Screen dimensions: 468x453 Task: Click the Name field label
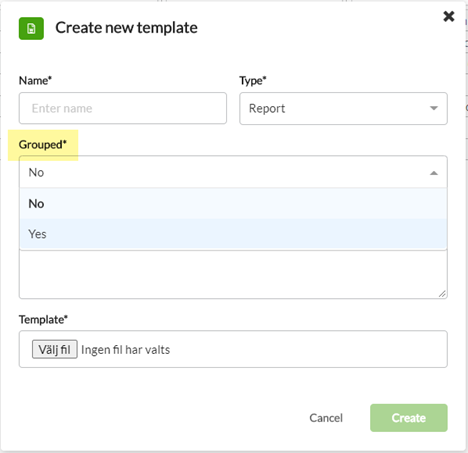click(35, 80)
